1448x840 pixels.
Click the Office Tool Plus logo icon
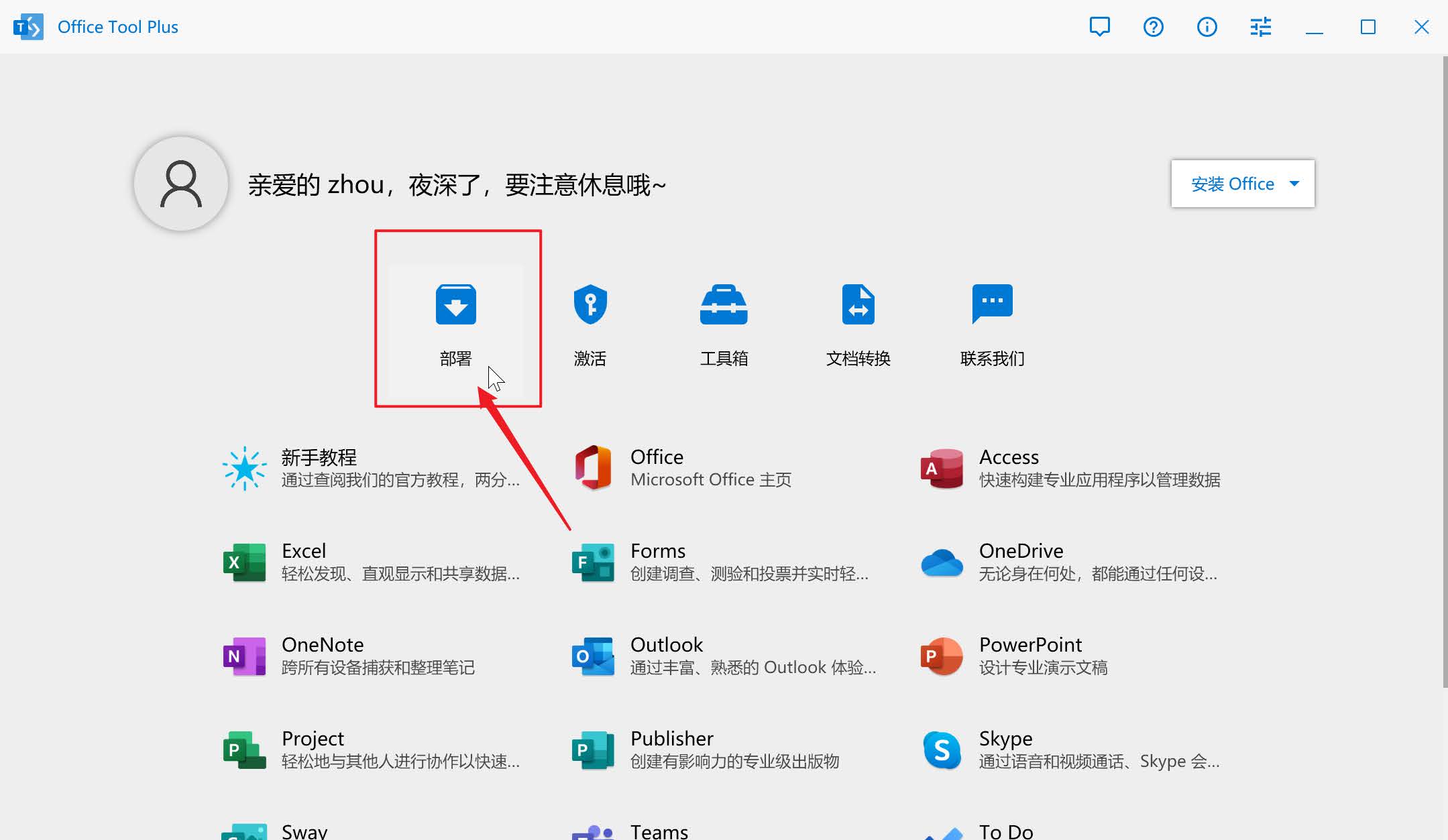[x=28, y=27]
